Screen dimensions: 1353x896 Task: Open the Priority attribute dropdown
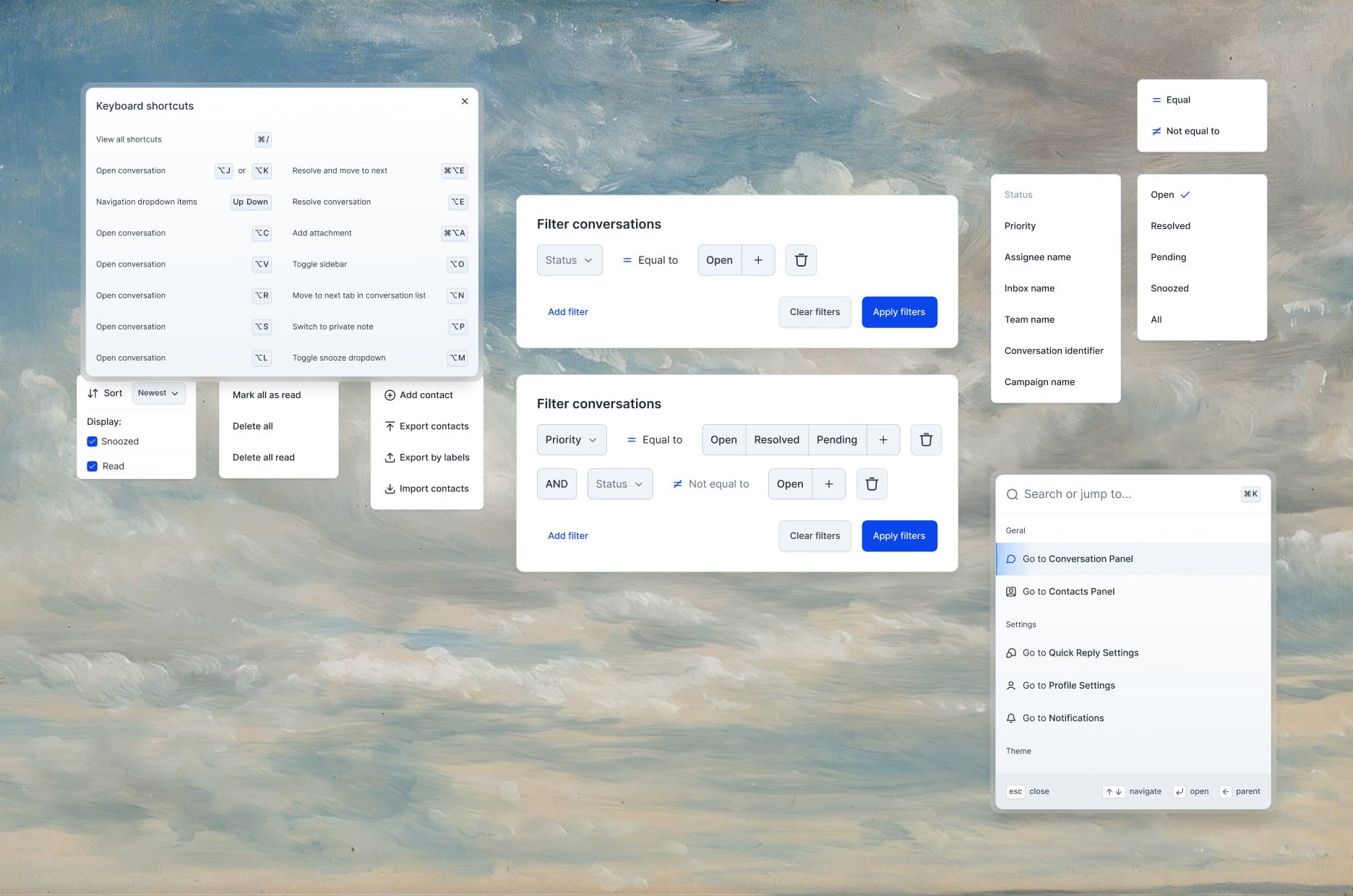(572, 439)
